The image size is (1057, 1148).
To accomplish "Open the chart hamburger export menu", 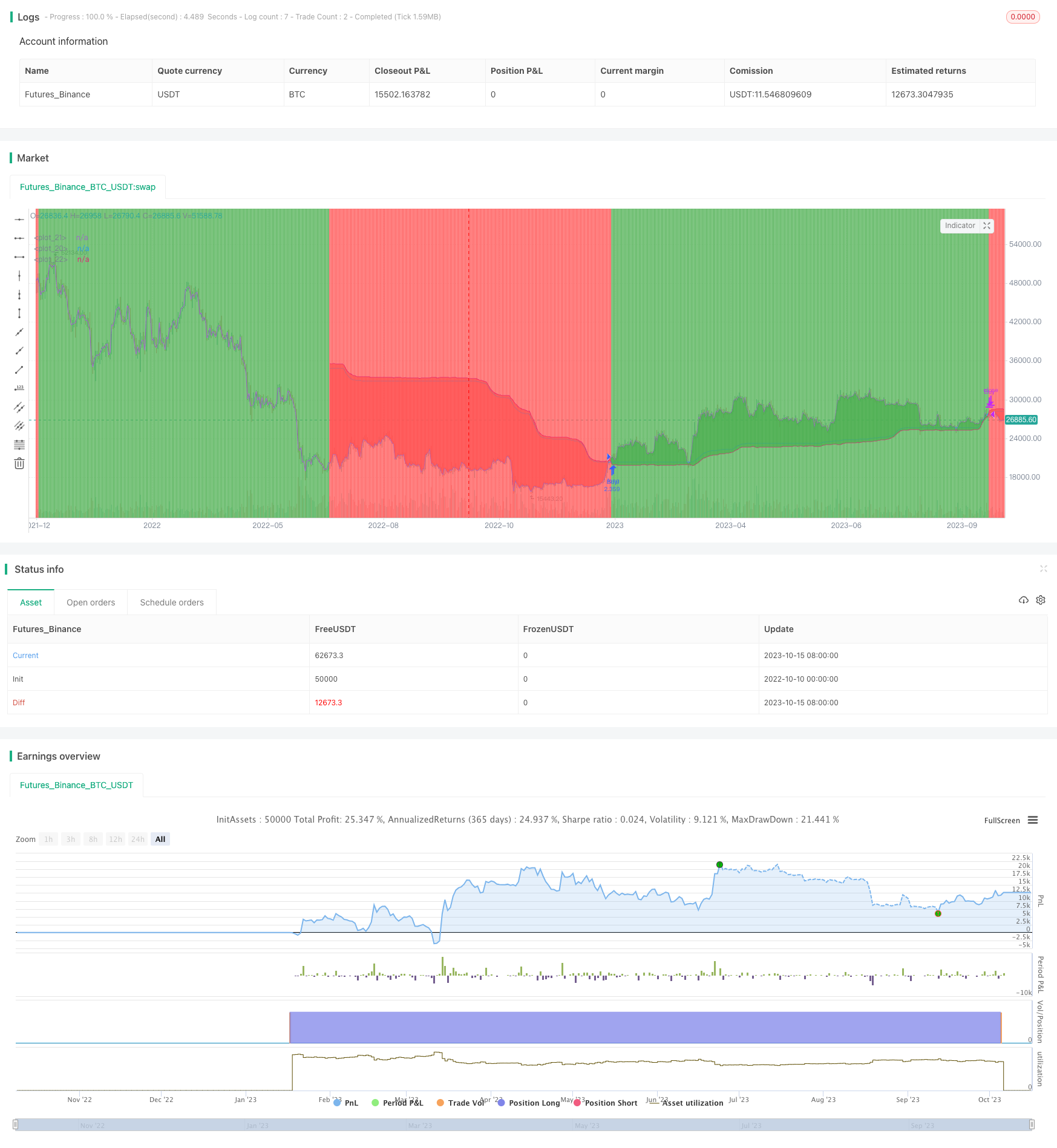I will tap(1033, 820).
